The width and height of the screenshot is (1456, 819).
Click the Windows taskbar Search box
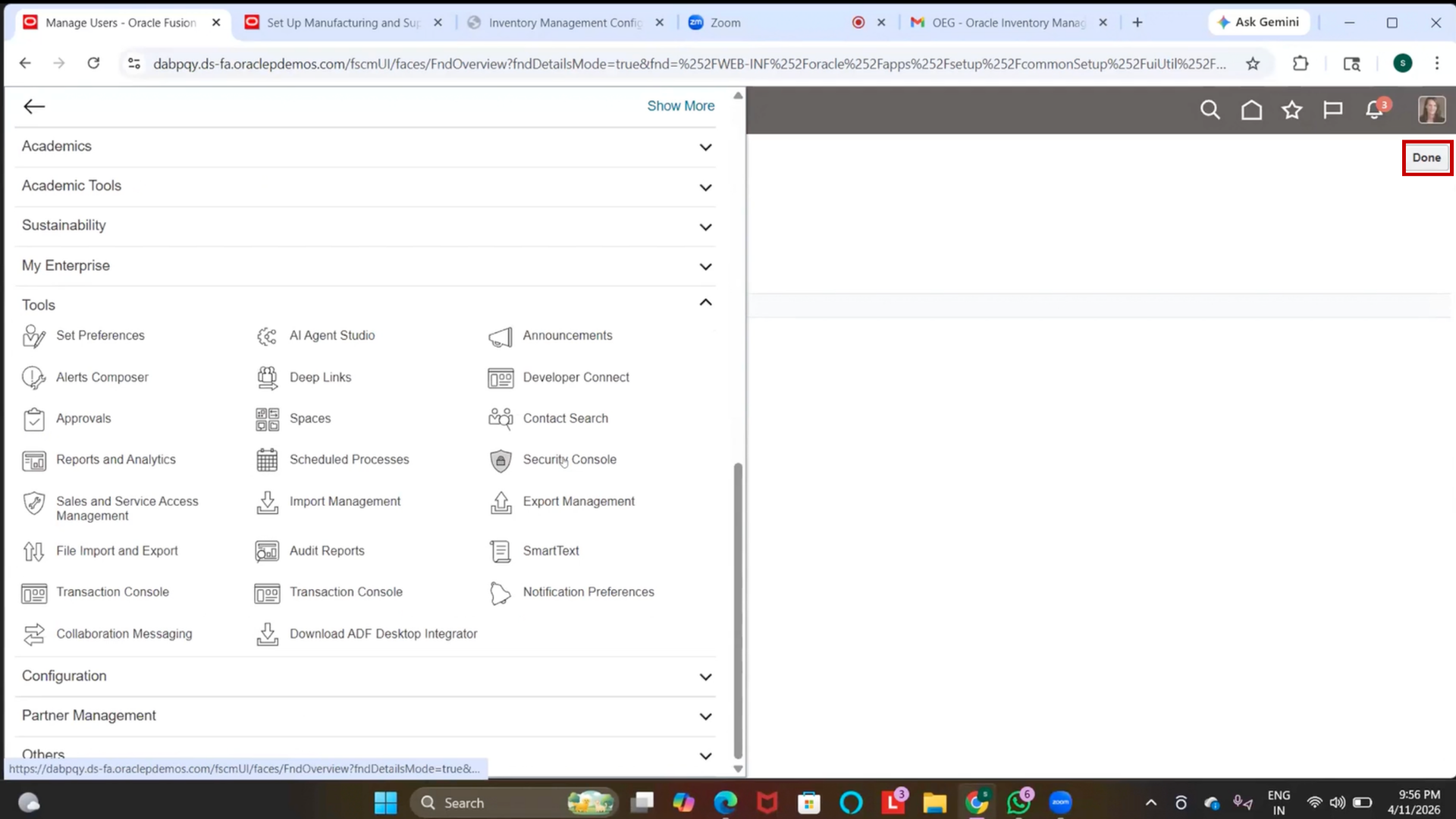pos(513,802)
